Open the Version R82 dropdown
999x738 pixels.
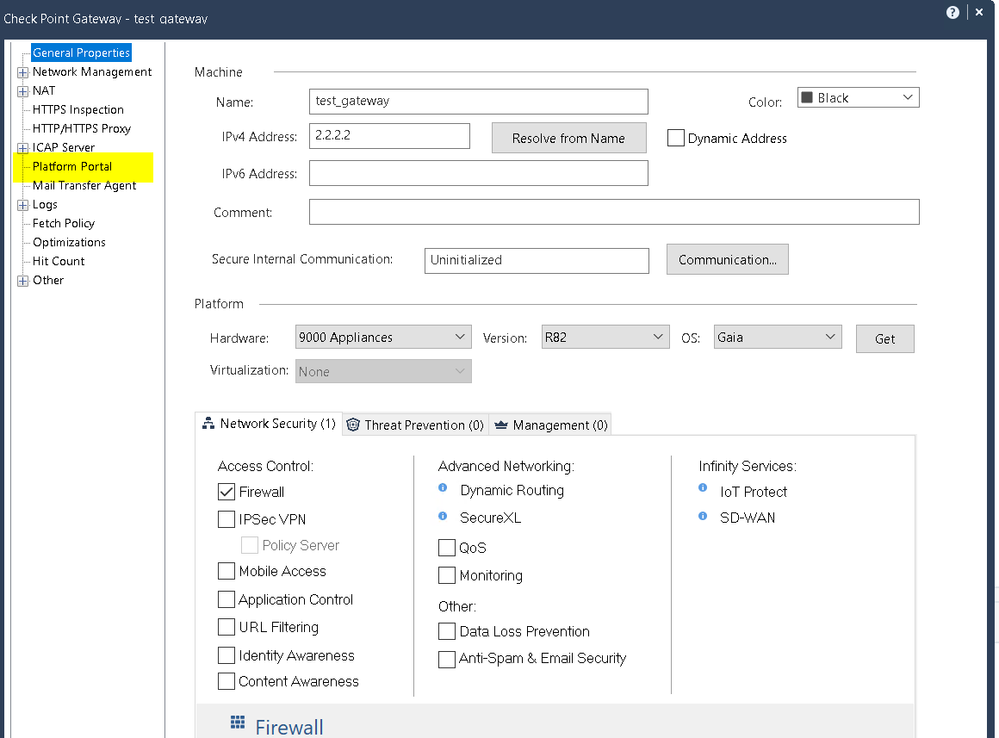click(605, 337)
